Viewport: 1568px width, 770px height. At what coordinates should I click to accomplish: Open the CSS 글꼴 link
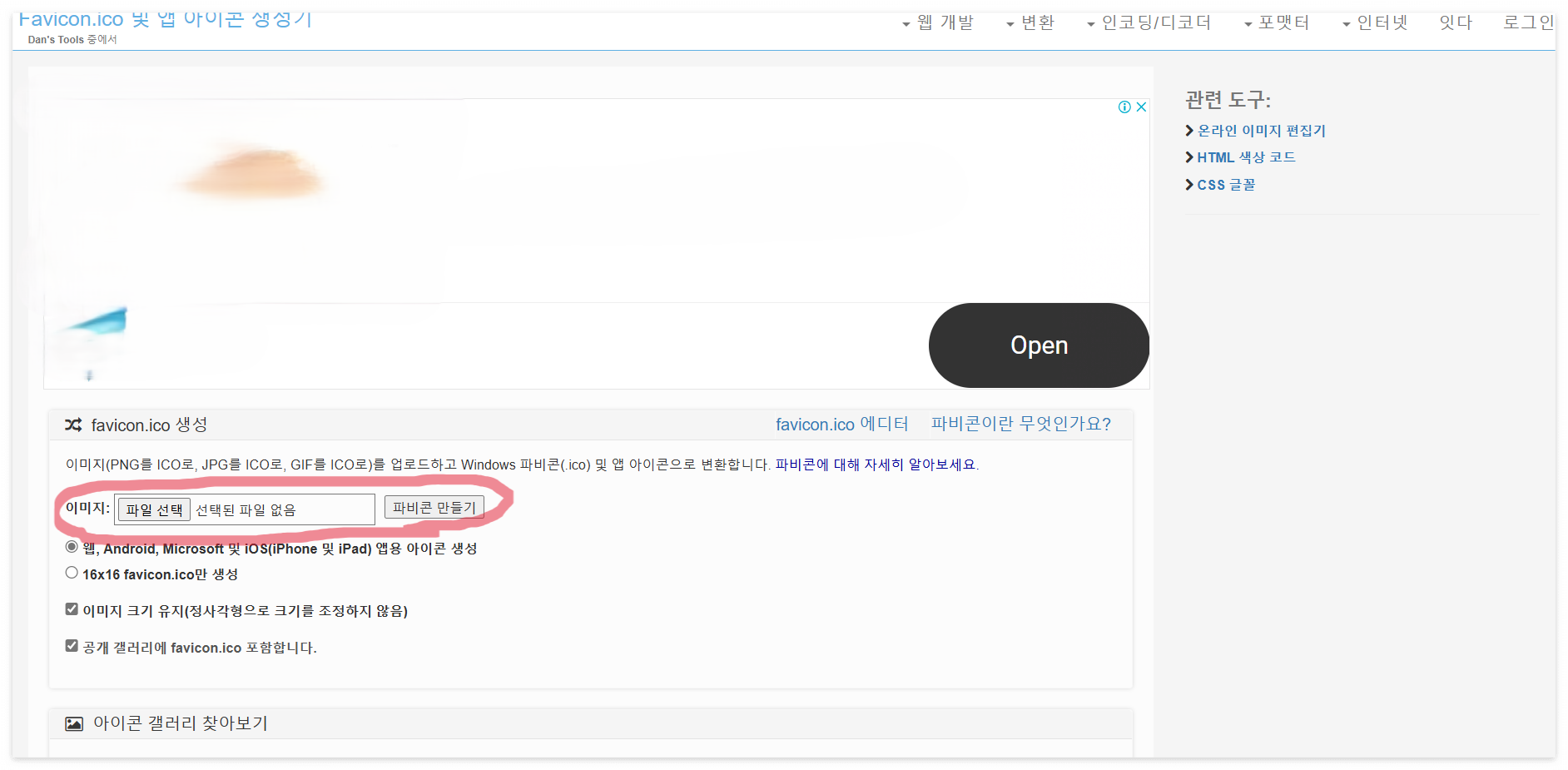(1226, 185)
